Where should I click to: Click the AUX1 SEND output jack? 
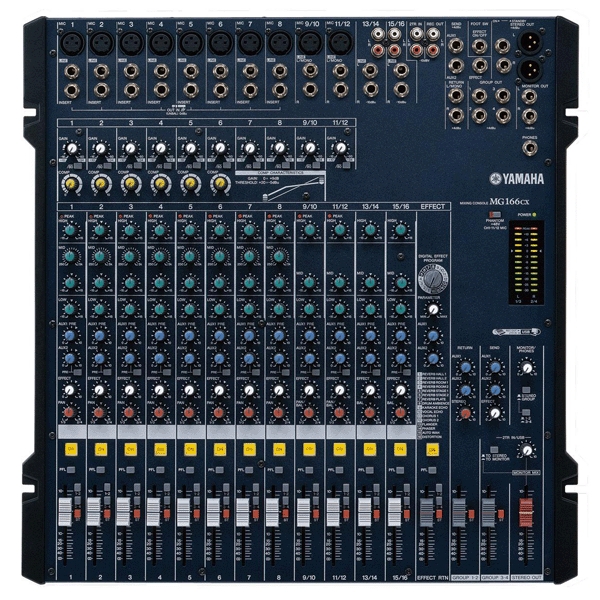(456, 46)
